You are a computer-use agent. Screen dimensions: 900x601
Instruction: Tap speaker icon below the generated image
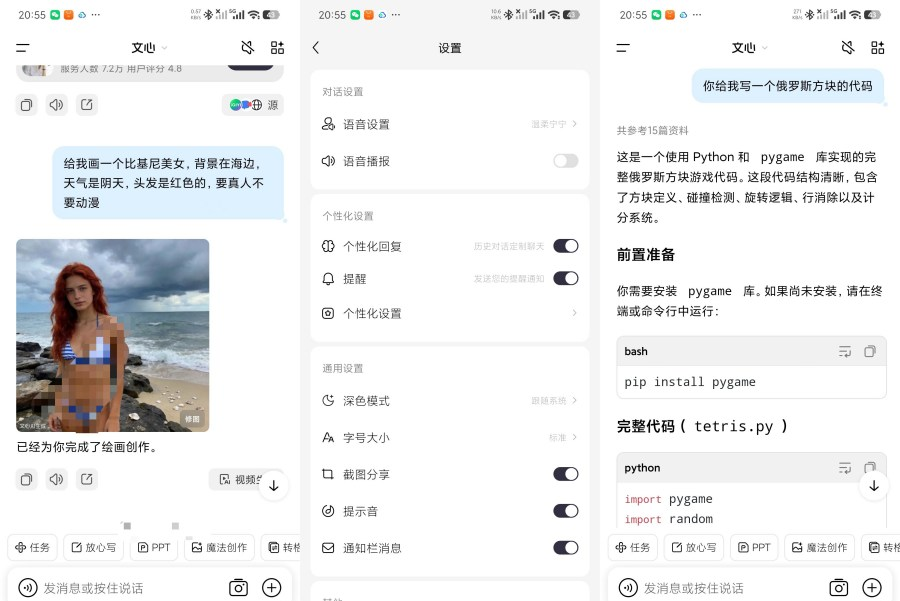point(56,479)
